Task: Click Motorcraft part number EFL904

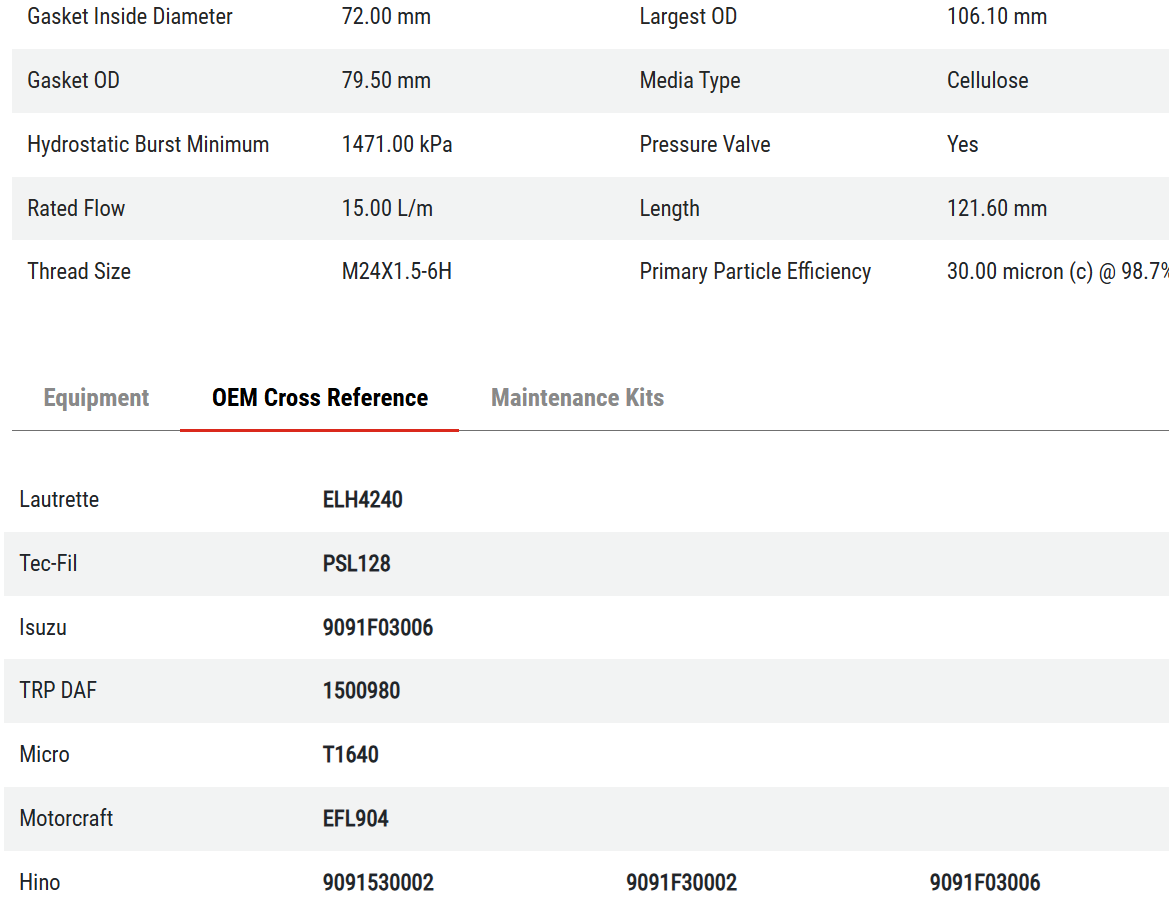Action: (x=355, y=819)
